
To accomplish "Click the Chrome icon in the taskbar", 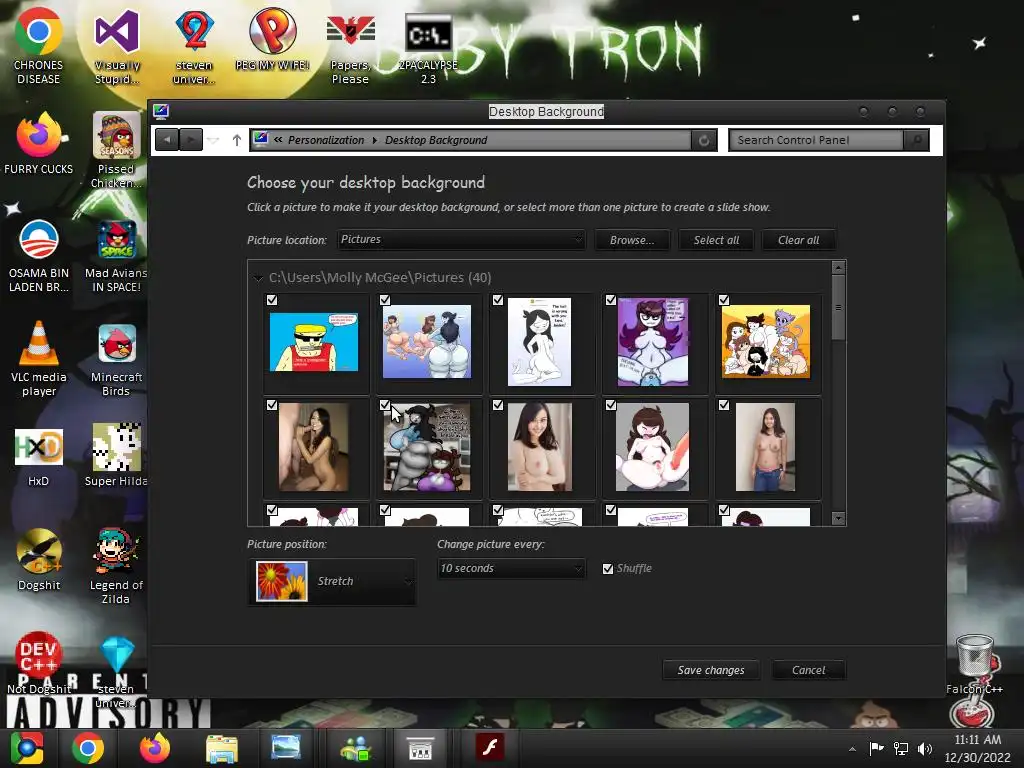I will [x=88, y=748].
